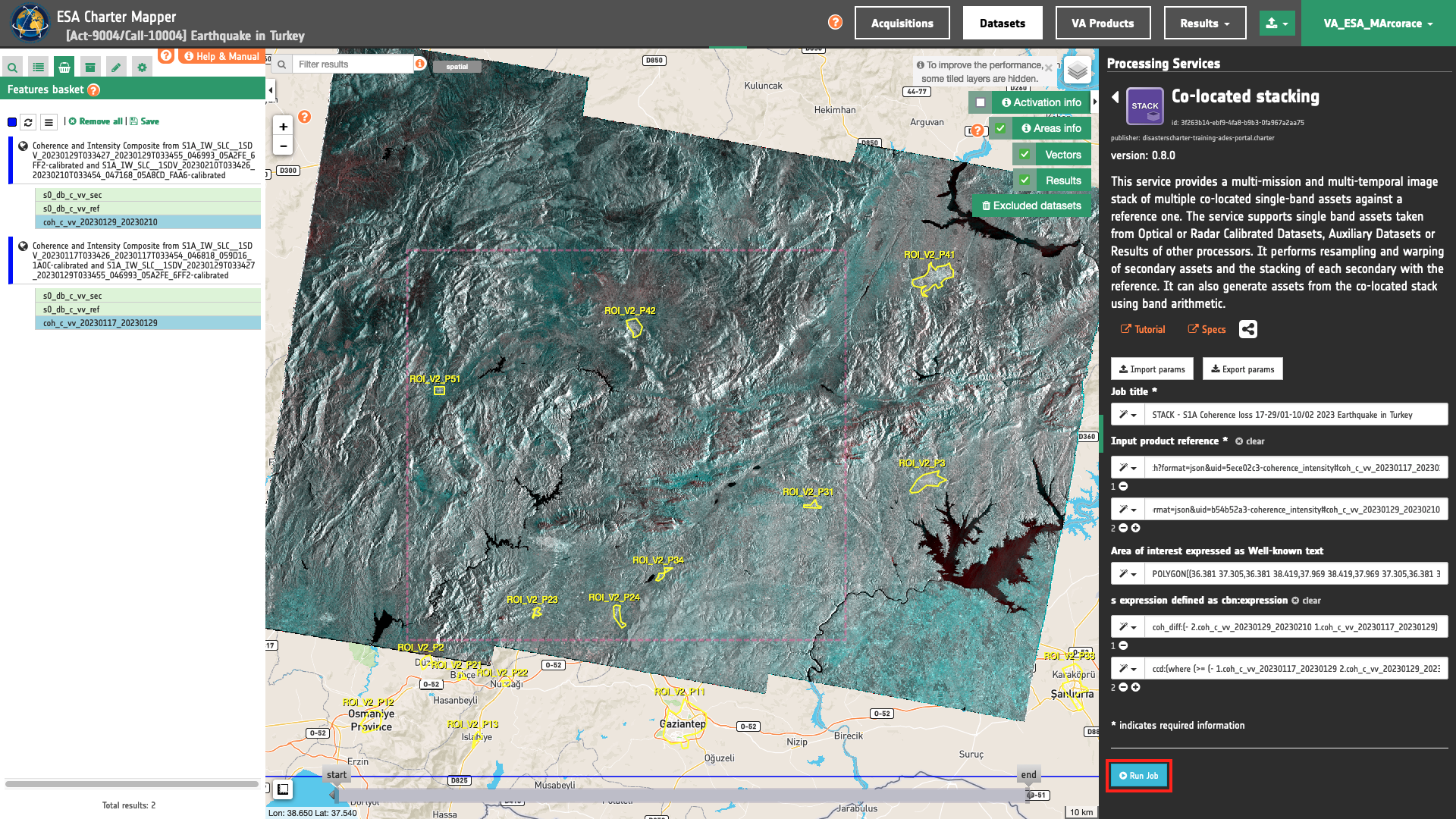Open the VA_ESA_MArcorace user menu

click(1378, 23)
